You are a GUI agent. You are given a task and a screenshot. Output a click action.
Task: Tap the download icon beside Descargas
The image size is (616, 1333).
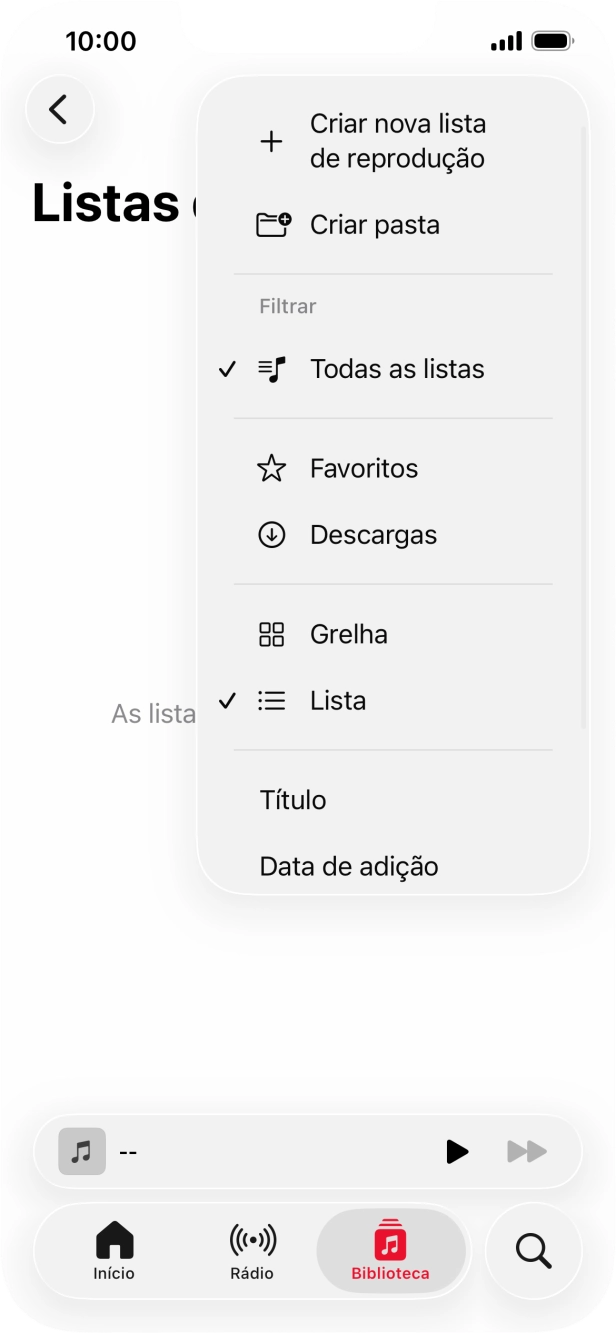tap(271, 534)
